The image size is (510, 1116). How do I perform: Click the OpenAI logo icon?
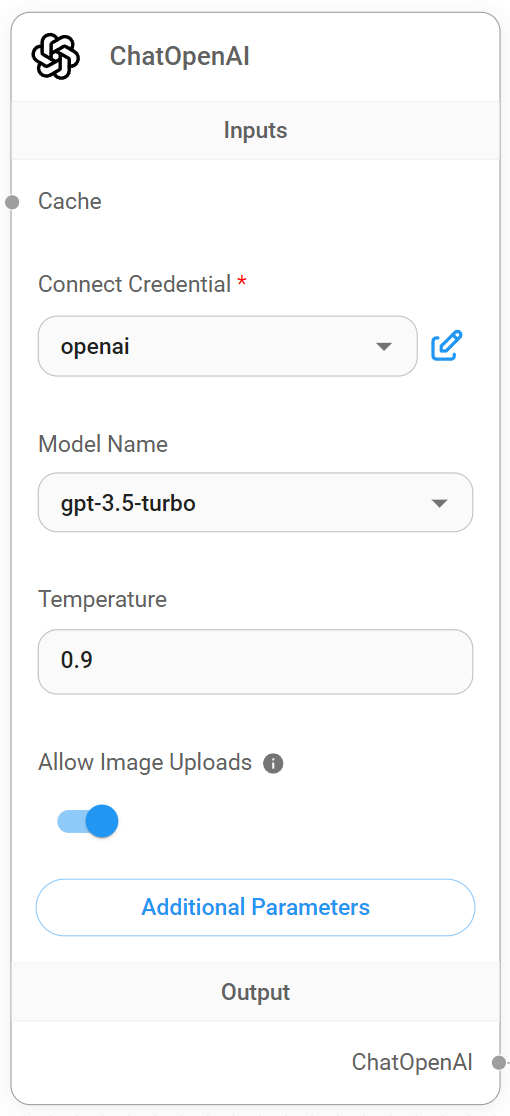tap(55, 56)
